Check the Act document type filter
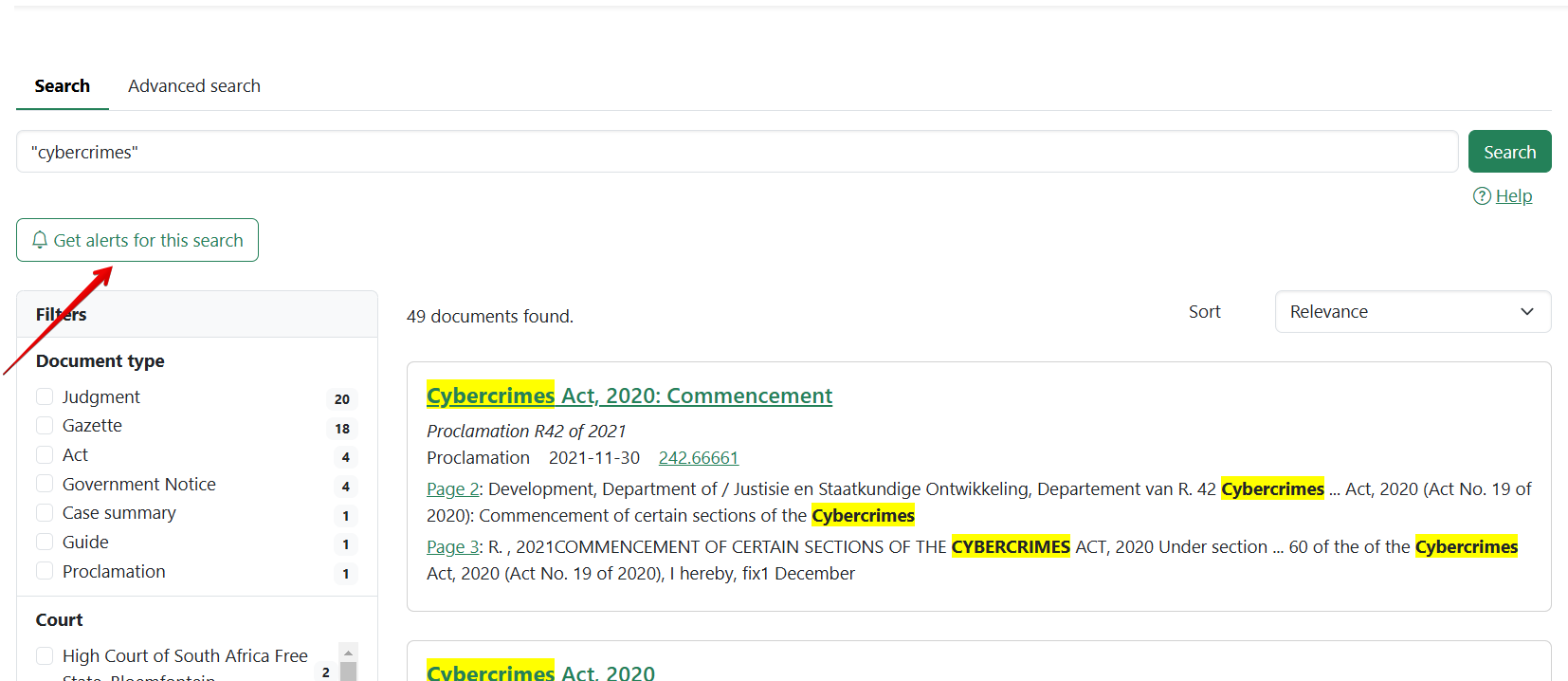 pos(45,454)
